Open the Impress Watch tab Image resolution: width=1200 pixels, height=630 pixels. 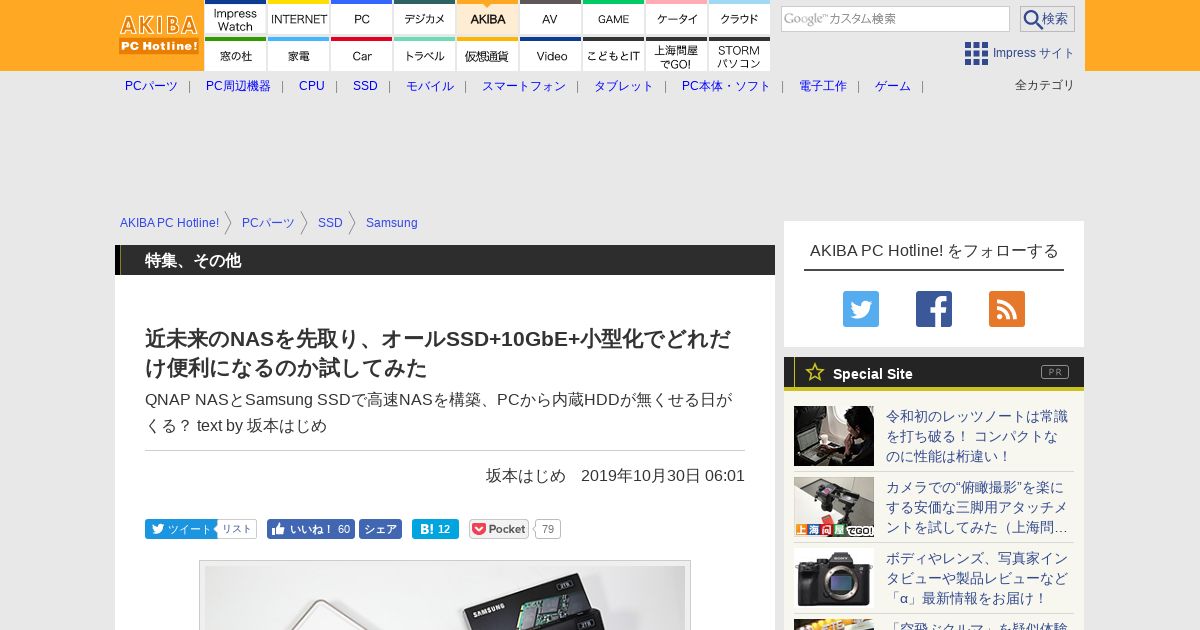point(235,18)
